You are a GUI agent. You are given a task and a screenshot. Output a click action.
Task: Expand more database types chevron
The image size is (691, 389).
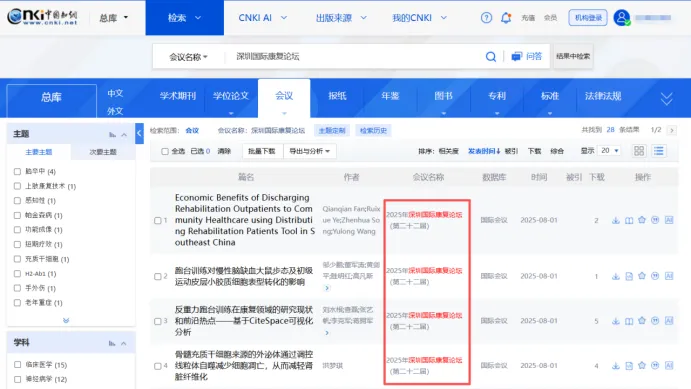tap(666, 99)
